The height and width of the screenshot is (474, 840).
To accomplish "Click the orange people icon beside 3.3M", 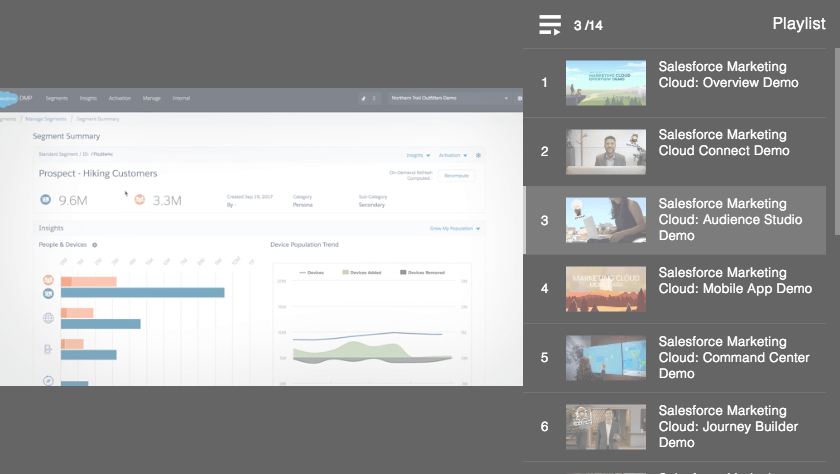I will [140, 200].
